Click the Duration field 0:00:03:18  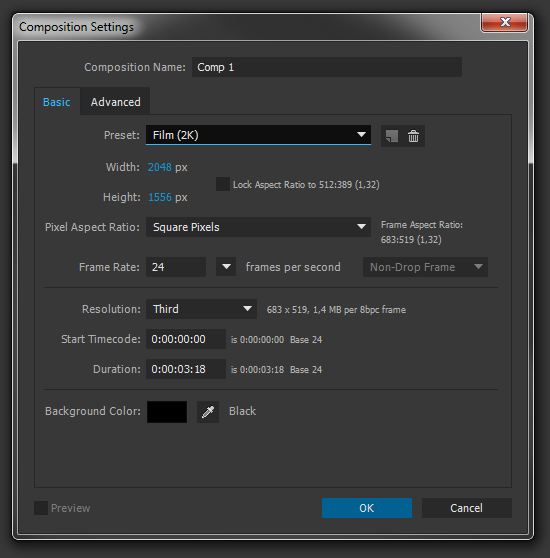186,369
